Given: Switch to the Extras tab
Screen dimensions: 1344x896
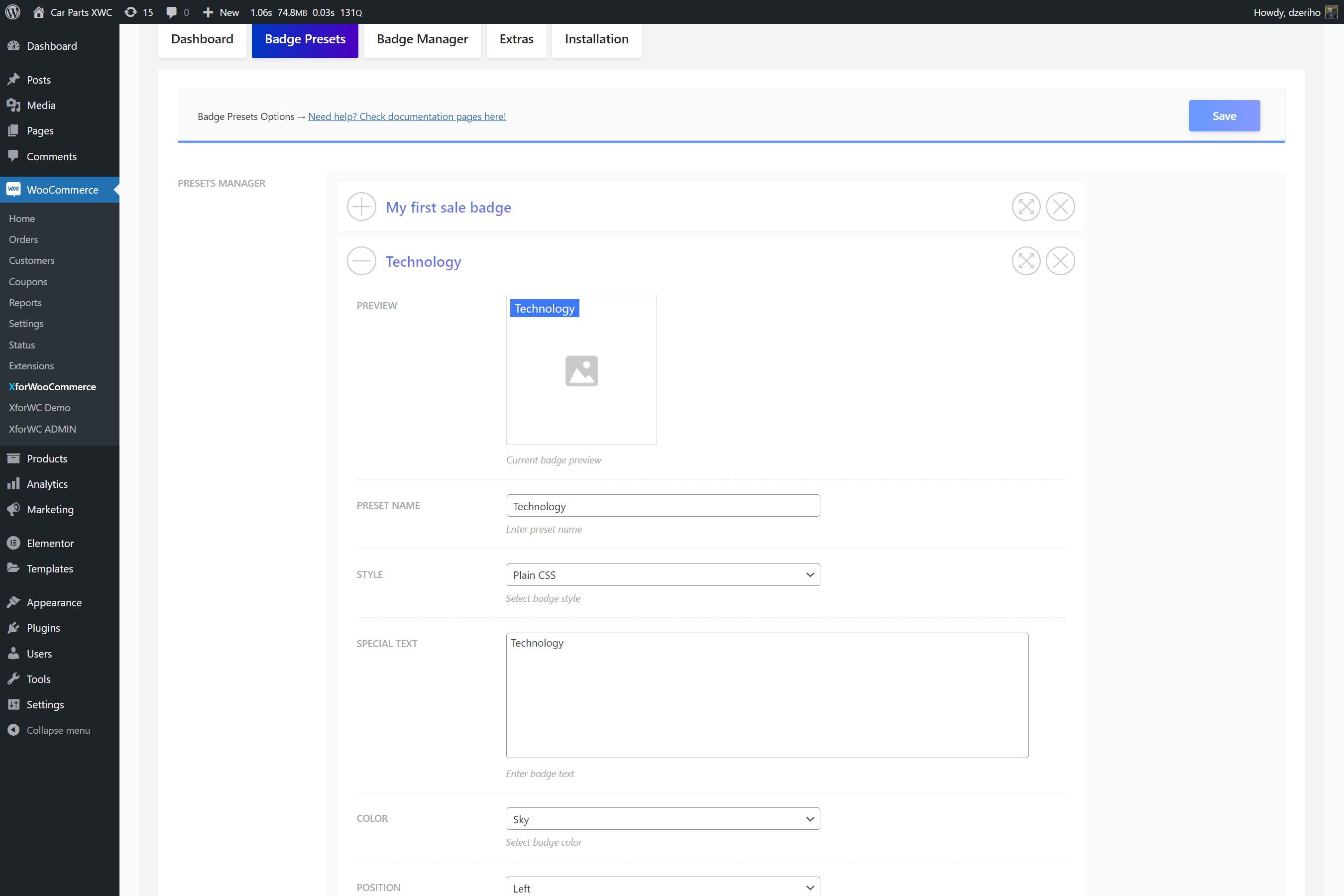Looking at the screenshot, I should (x=516, y=39).
